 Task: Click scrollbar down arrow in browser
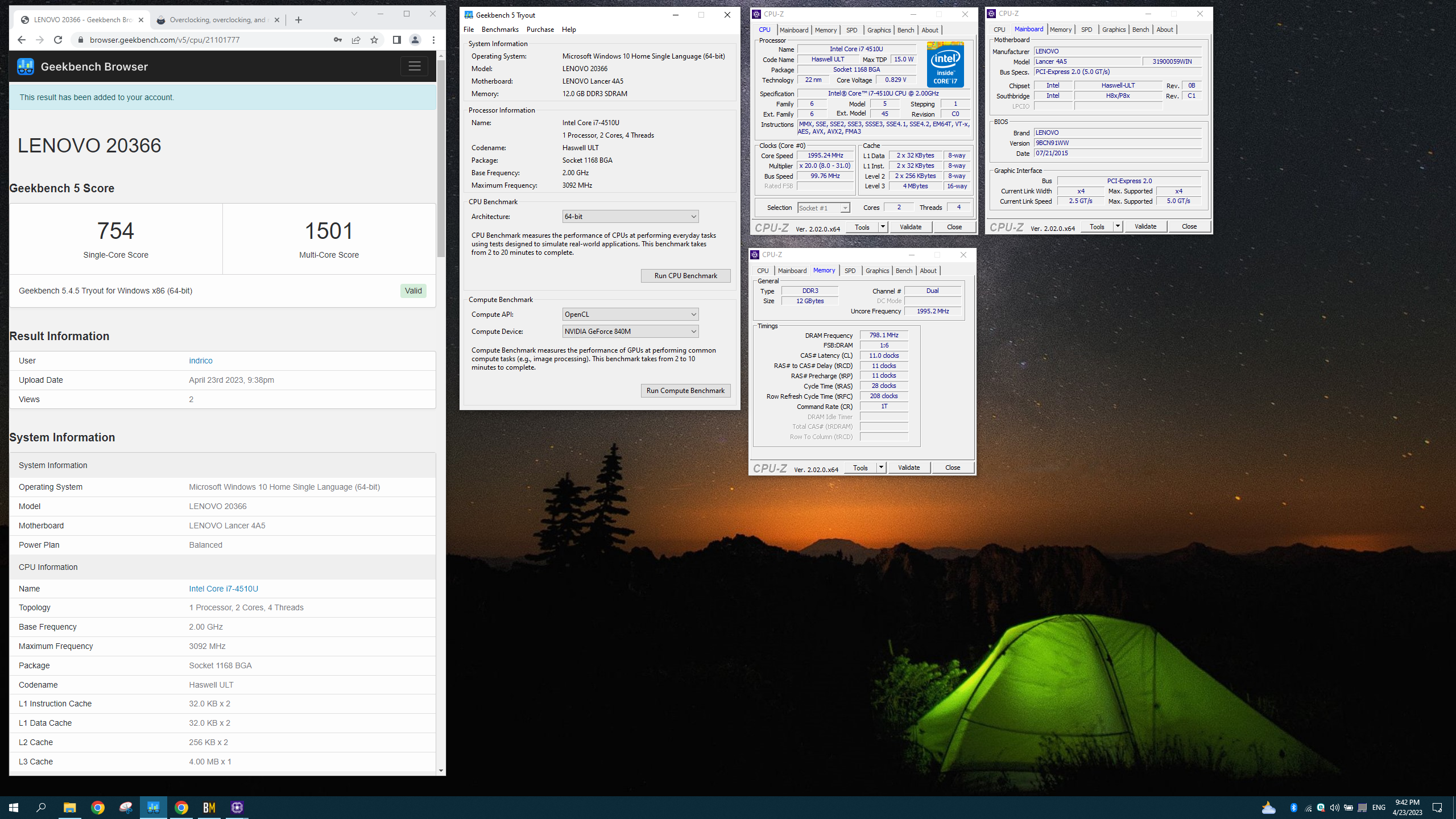(441, 771)
